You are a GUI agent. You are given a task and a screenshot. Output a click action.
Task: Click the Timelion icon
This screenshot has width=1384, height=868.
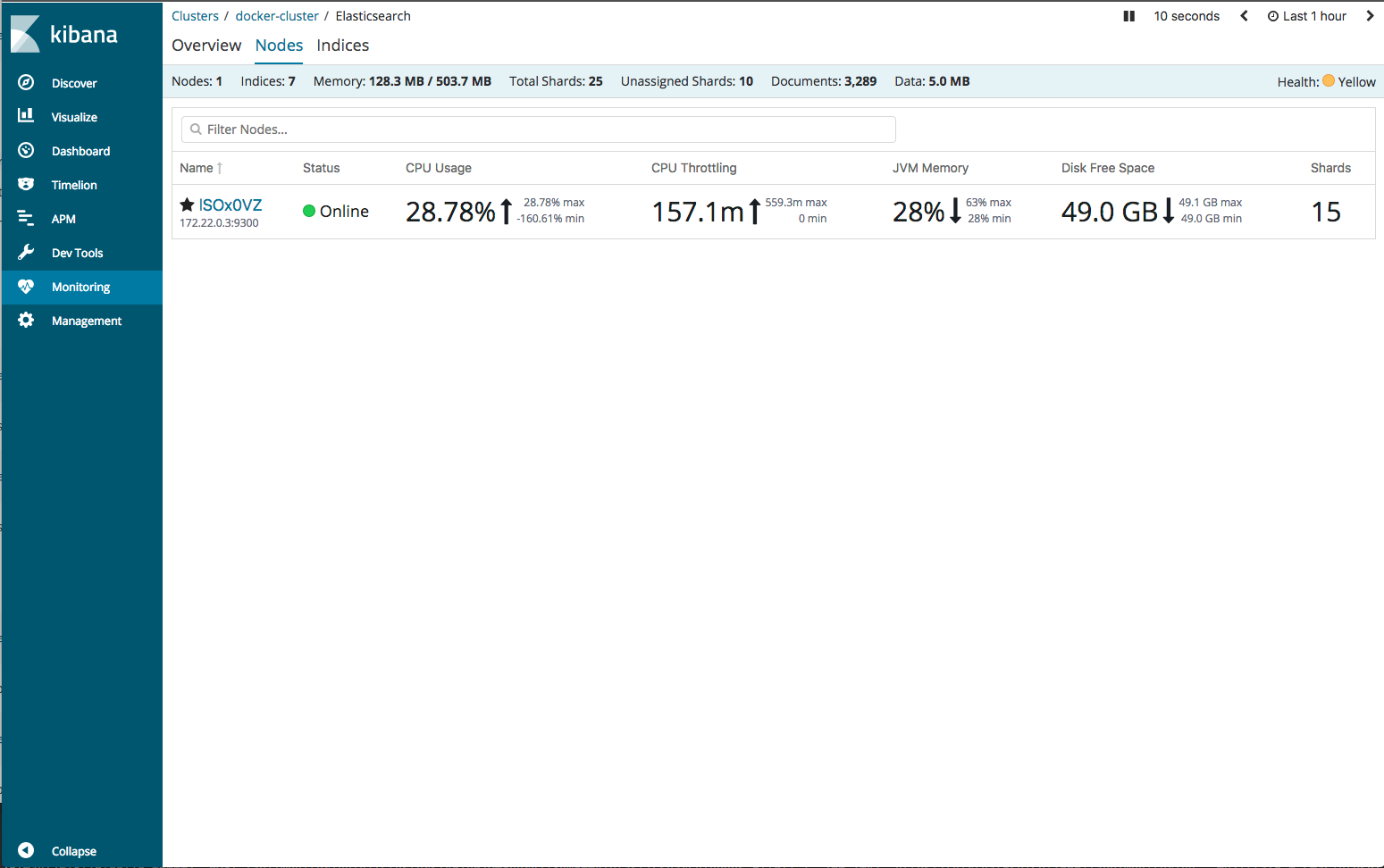[26, 184]
